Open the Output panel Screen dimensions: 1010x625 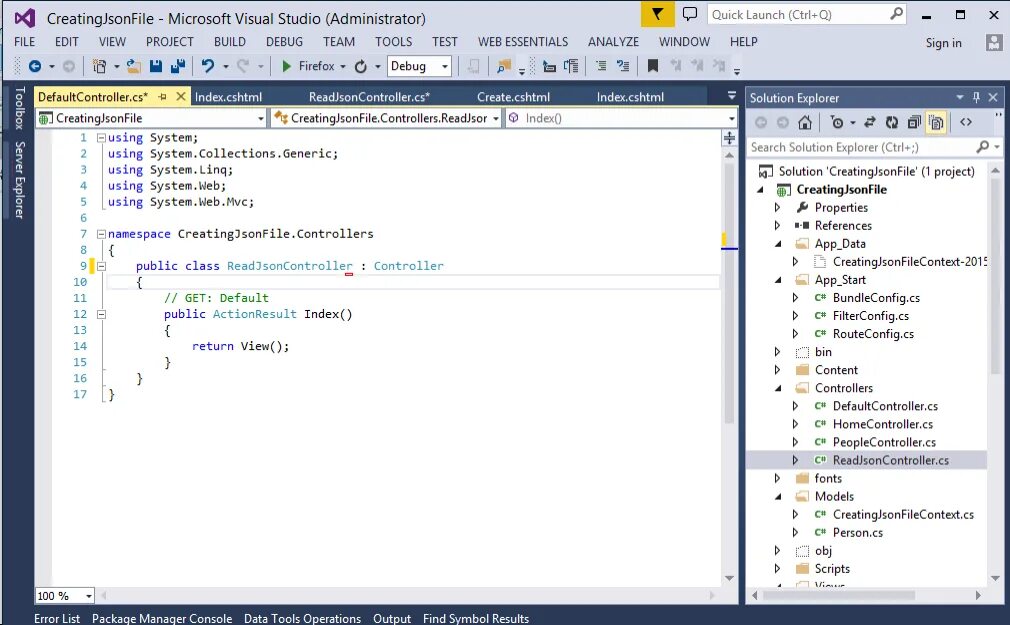(x=392, y=618)
